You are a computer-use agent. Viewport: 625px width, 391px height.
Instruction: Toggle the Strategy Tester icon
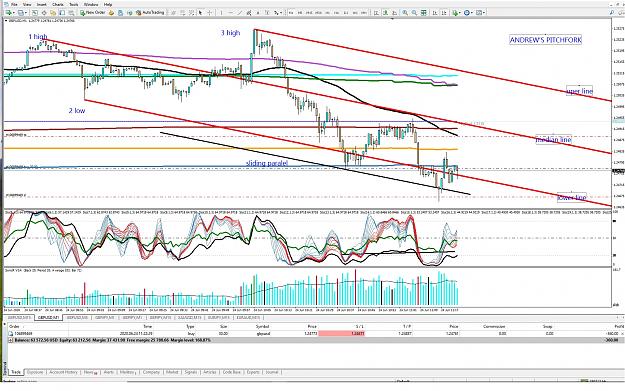point(71,13)
